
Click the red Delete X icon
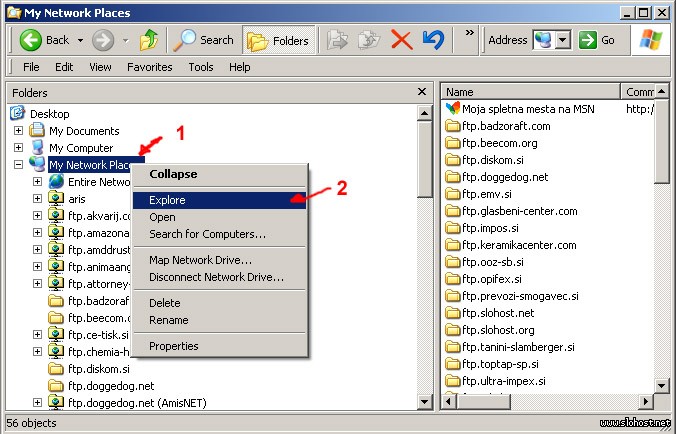click(401, 40)
